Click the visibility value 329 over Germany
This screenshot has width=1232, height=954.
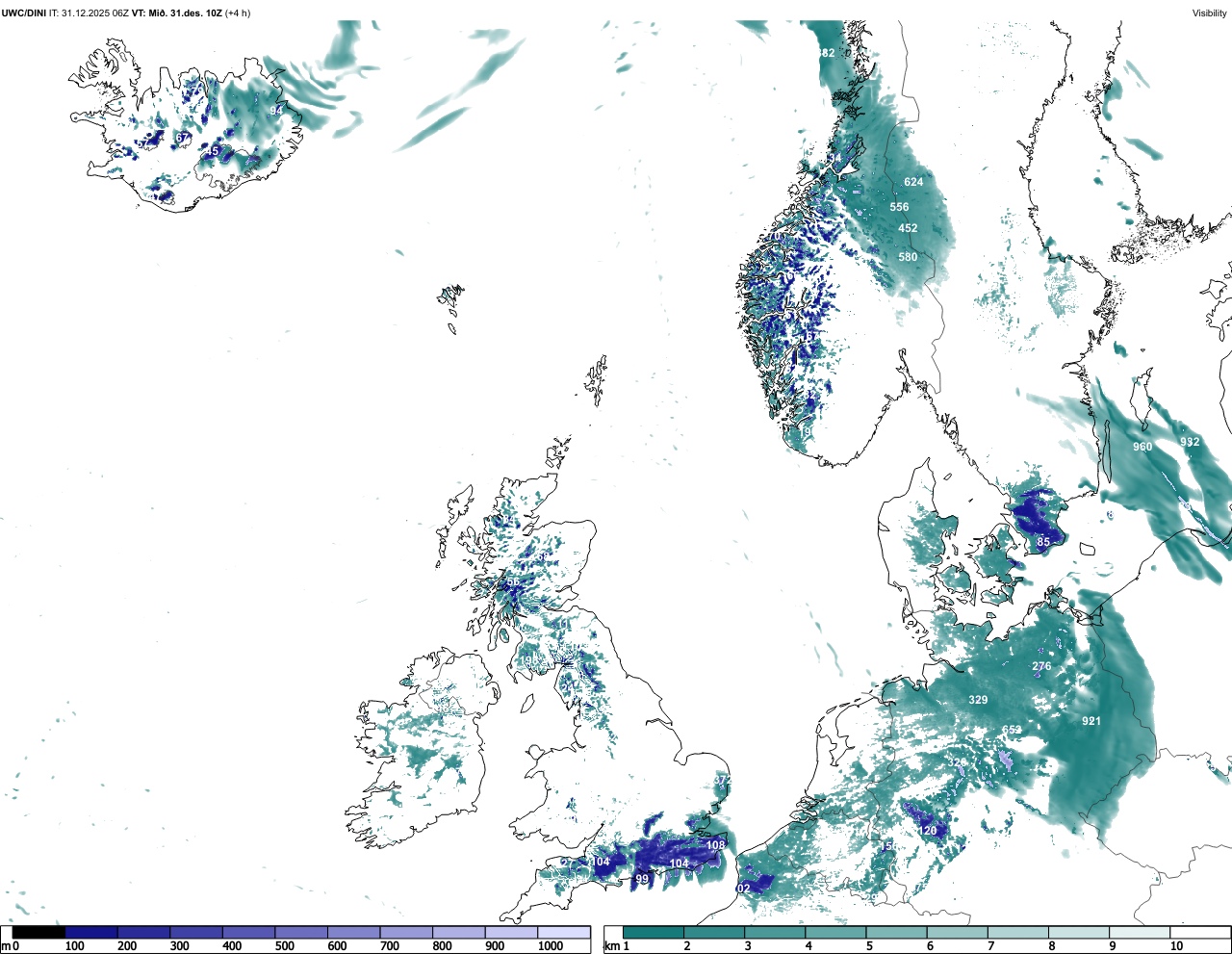(978, 700)
